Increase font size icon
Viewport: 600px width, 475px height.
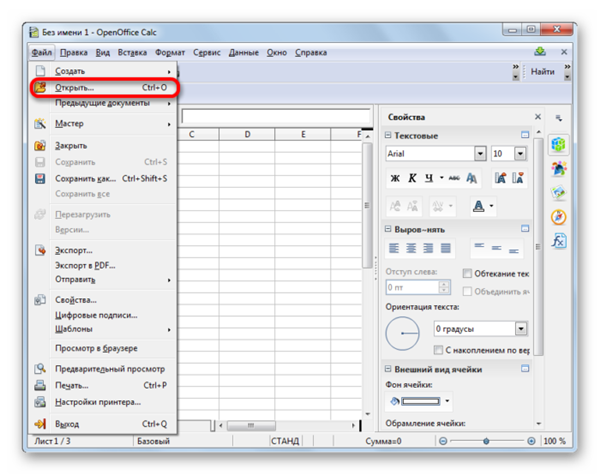click(500, 178)
